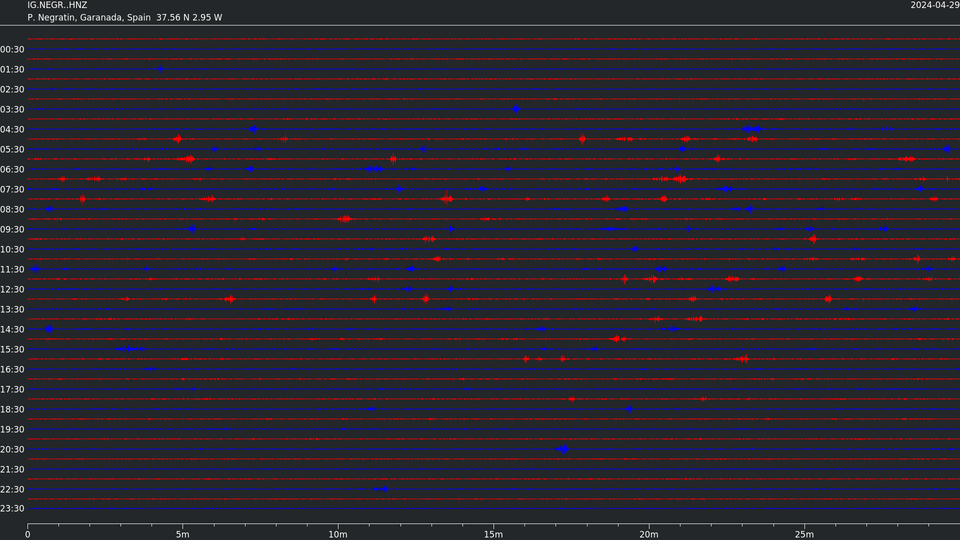This screenshot has width=960, height=540.
Task: Click the blue seismic event on the 20:30 trace
Action: click(563, 449)
